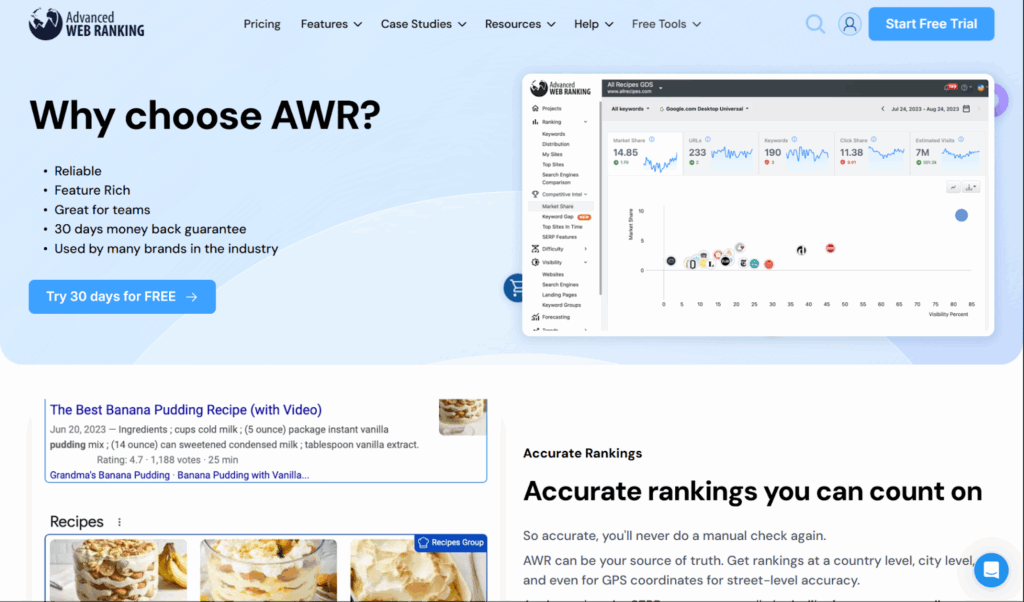Open the chat support bubble icon

click(990, 570)
